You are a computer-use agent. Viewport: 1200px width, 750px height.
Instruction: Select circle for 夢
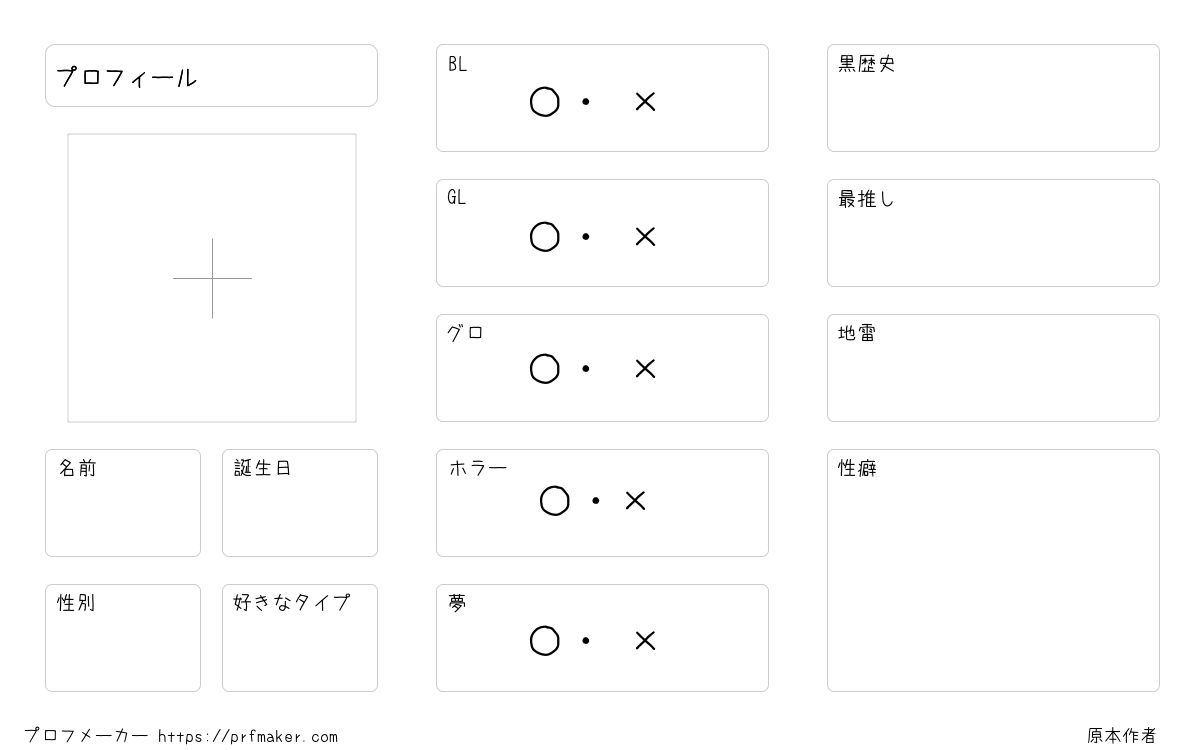(544, 641)
